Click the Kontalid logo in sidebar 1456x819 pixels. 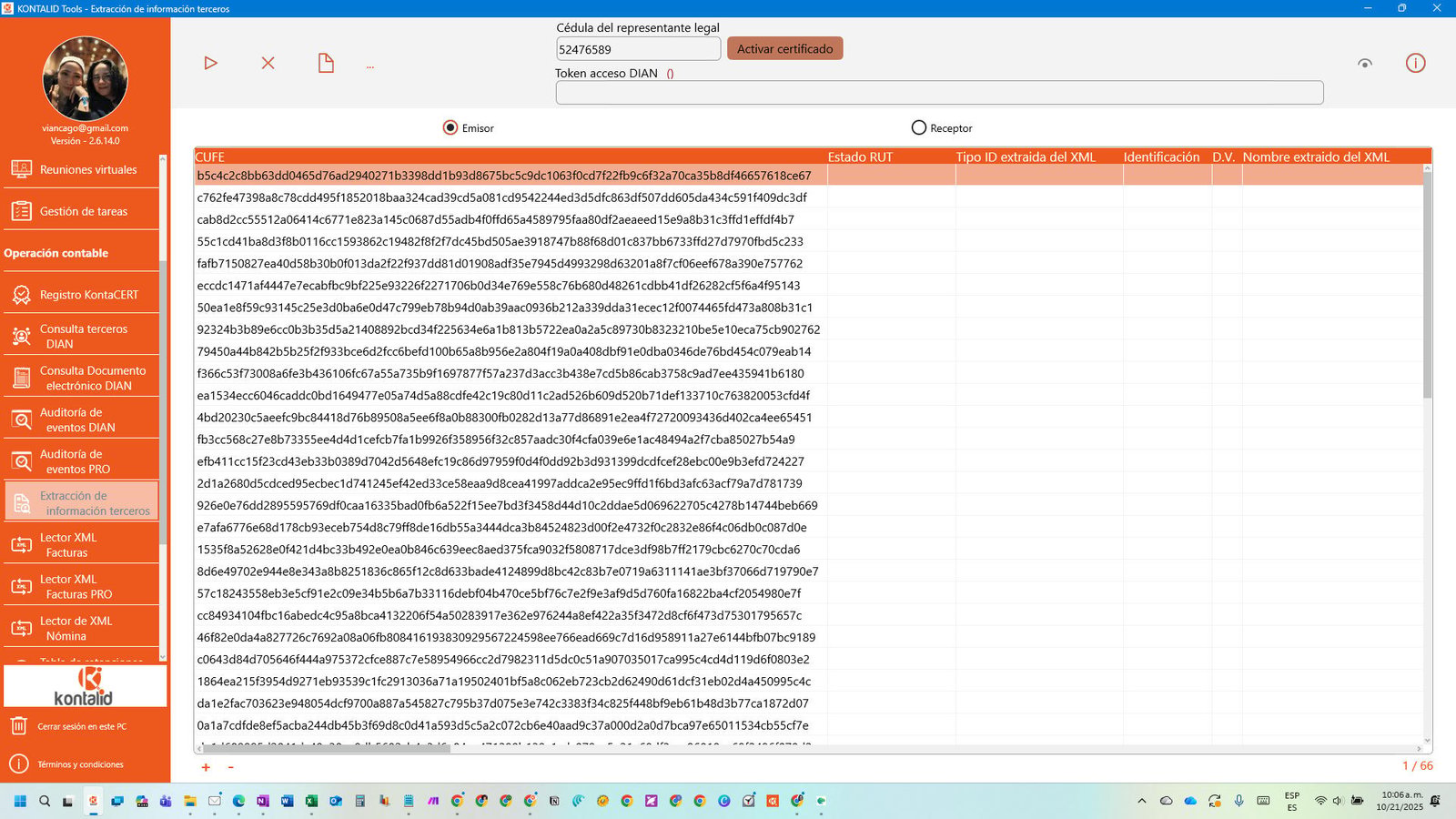(x=85, y=686)
